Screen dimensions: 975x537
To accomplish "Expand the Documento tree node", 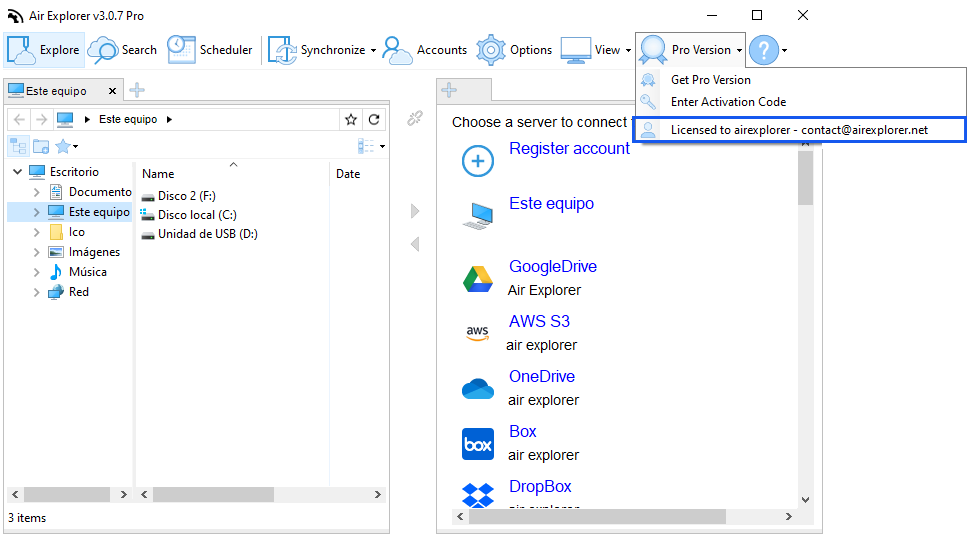I will (x=37, y=192).
